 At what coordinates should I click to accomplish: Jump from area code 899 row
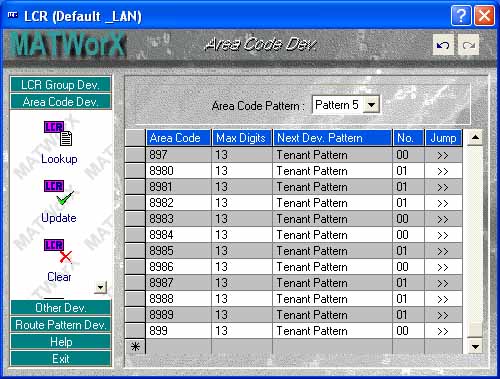(443, 331)
